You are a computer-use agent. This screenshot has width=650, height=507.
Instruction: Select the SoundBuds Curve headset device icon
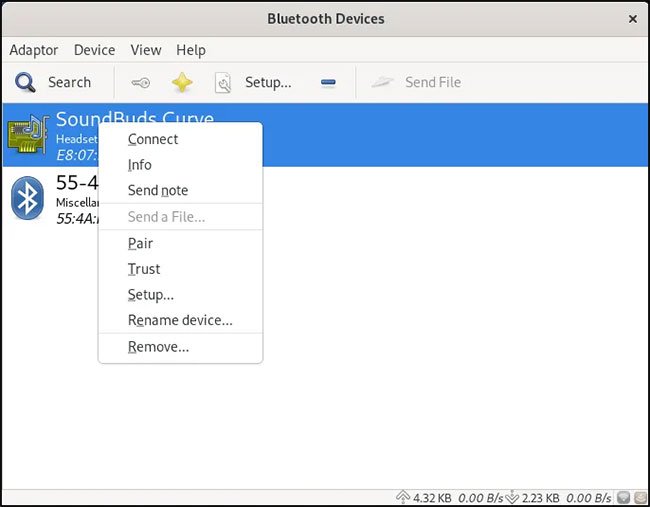click(28, 134)
